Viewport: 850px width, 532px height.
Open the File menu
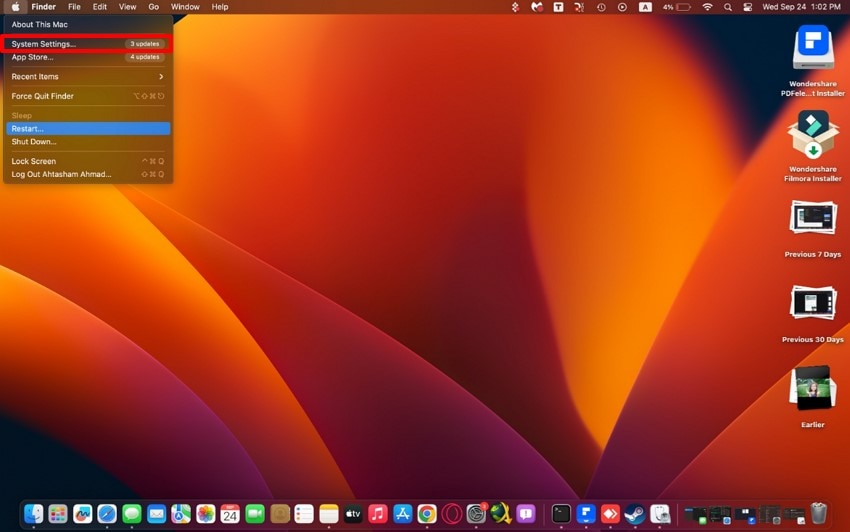(x=74, y=7)
